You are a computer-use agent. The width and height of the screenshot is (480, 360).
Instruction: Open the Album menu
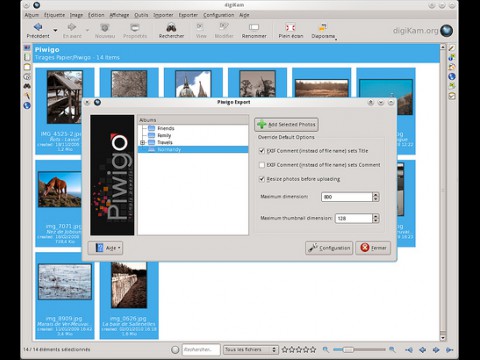[x=32, y=15]
